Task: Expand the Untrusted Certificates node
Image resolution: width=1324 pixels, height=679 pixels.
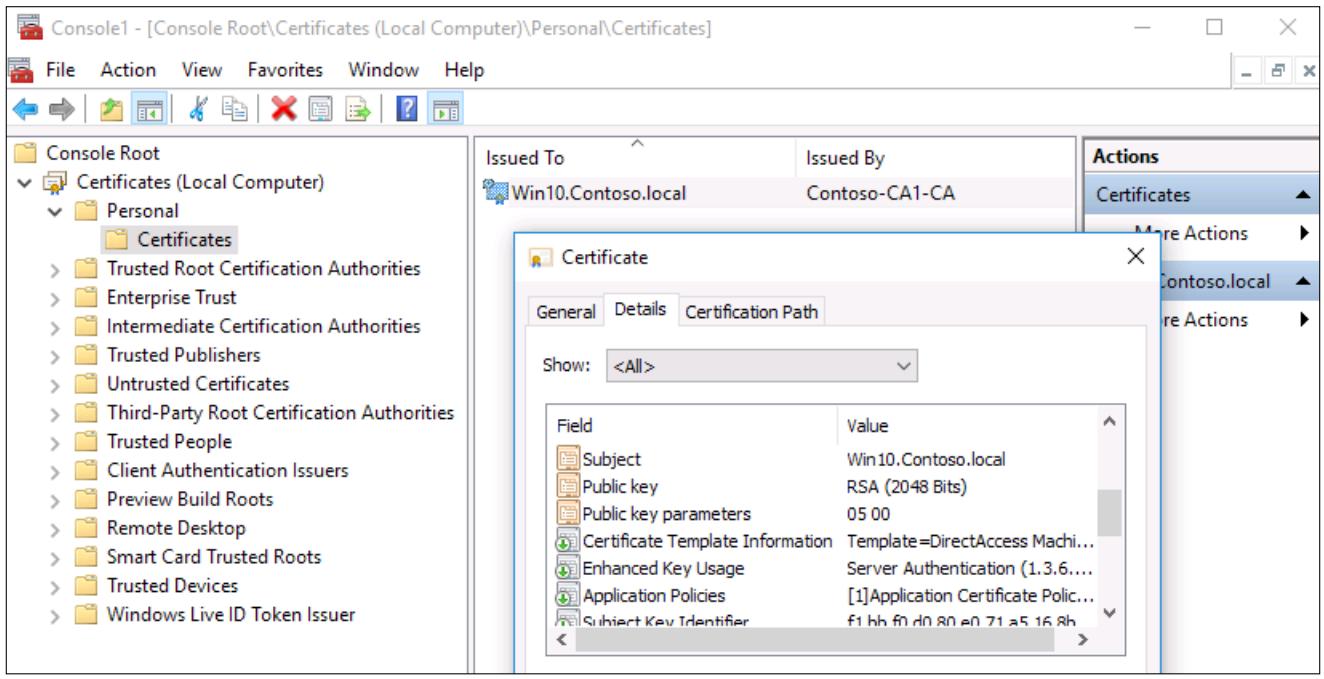Action: [56, 385]
